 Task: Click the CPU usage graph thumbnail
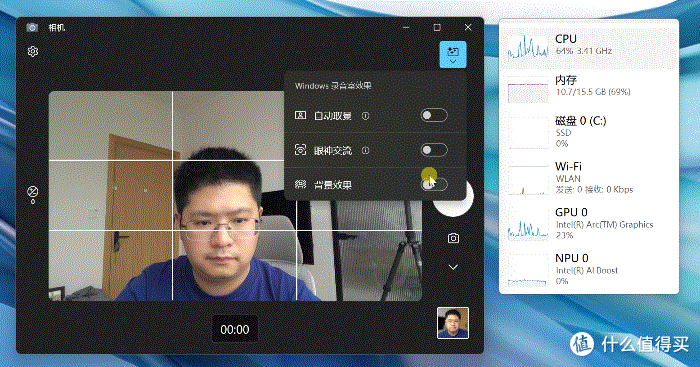(x=528, y=46)
